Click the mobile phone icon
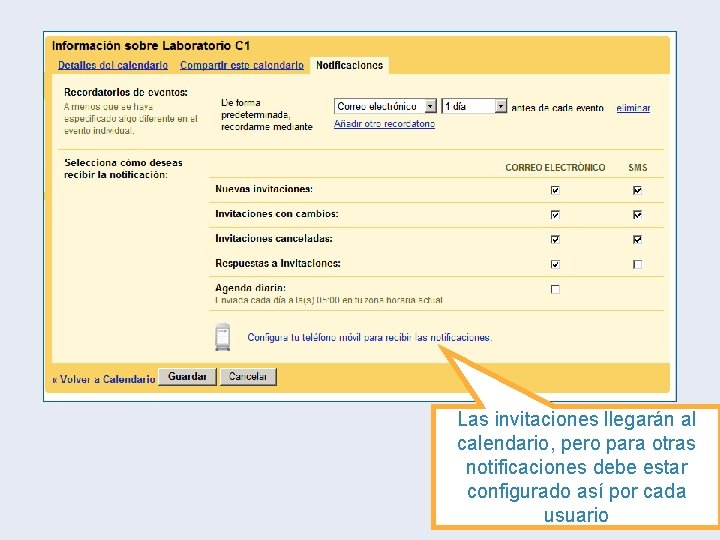Screen dimensions: 720x540 [223, 338]
